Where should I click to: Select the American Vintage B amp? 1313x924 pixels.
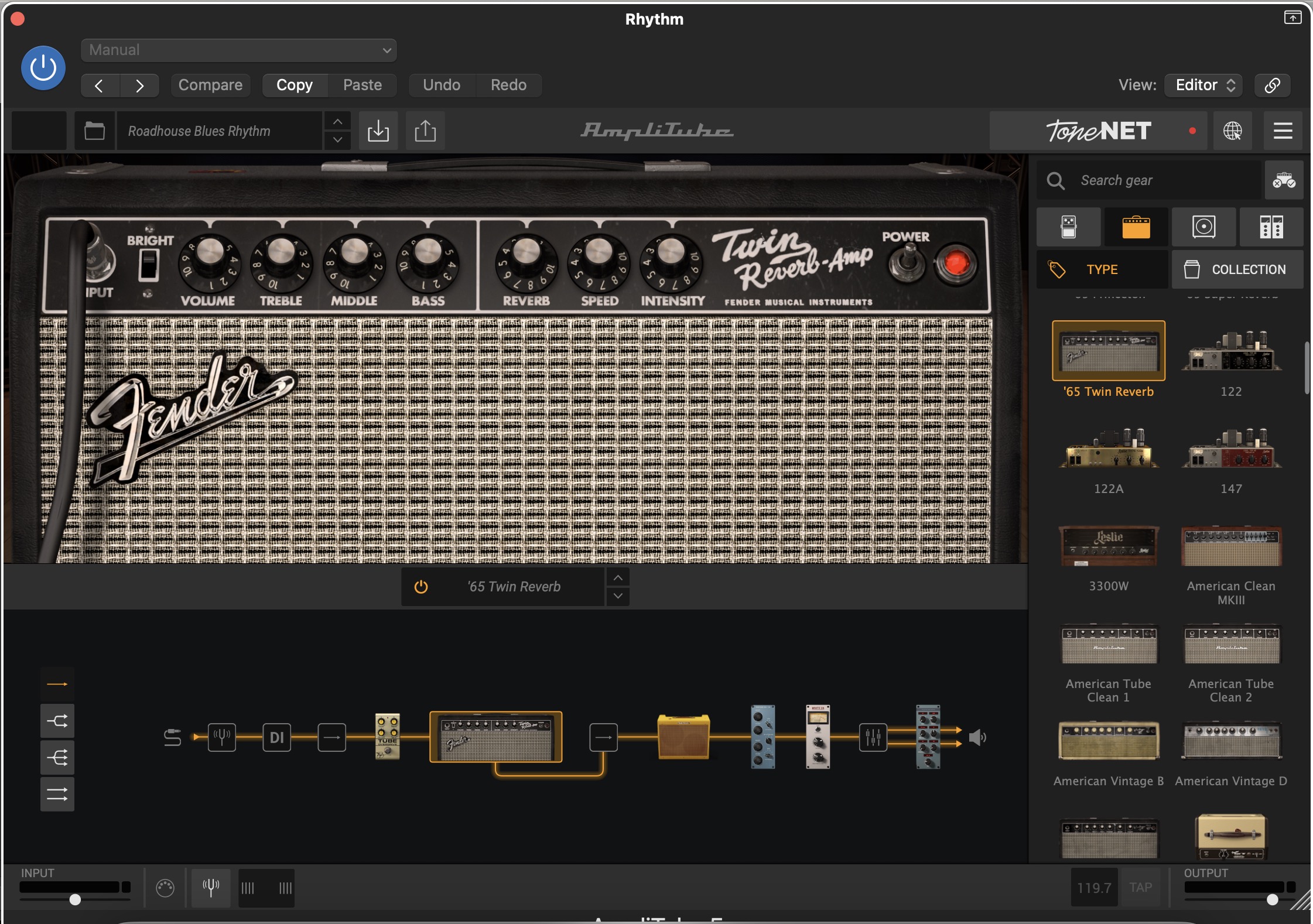coord(1109,741)
